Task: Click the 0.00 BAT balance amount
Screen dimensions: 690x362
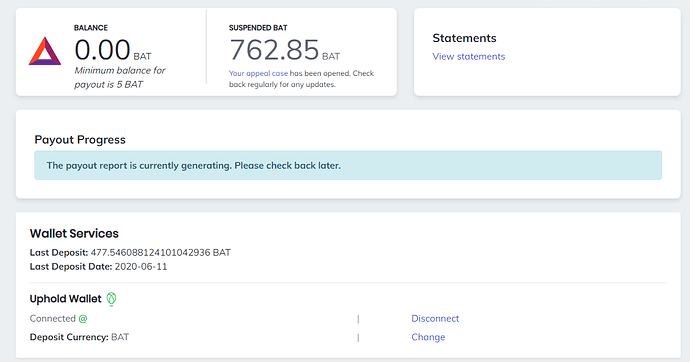Action: [x=113, y=49]
